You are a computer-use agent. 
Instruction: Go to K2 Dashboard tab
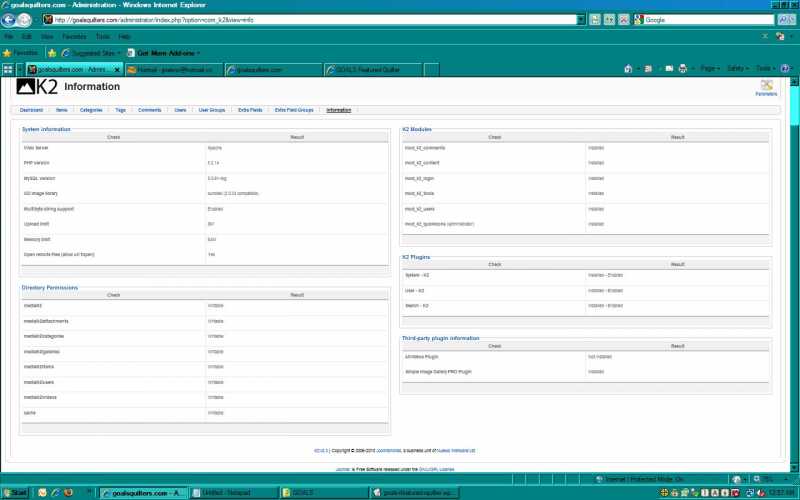[32, 110]
